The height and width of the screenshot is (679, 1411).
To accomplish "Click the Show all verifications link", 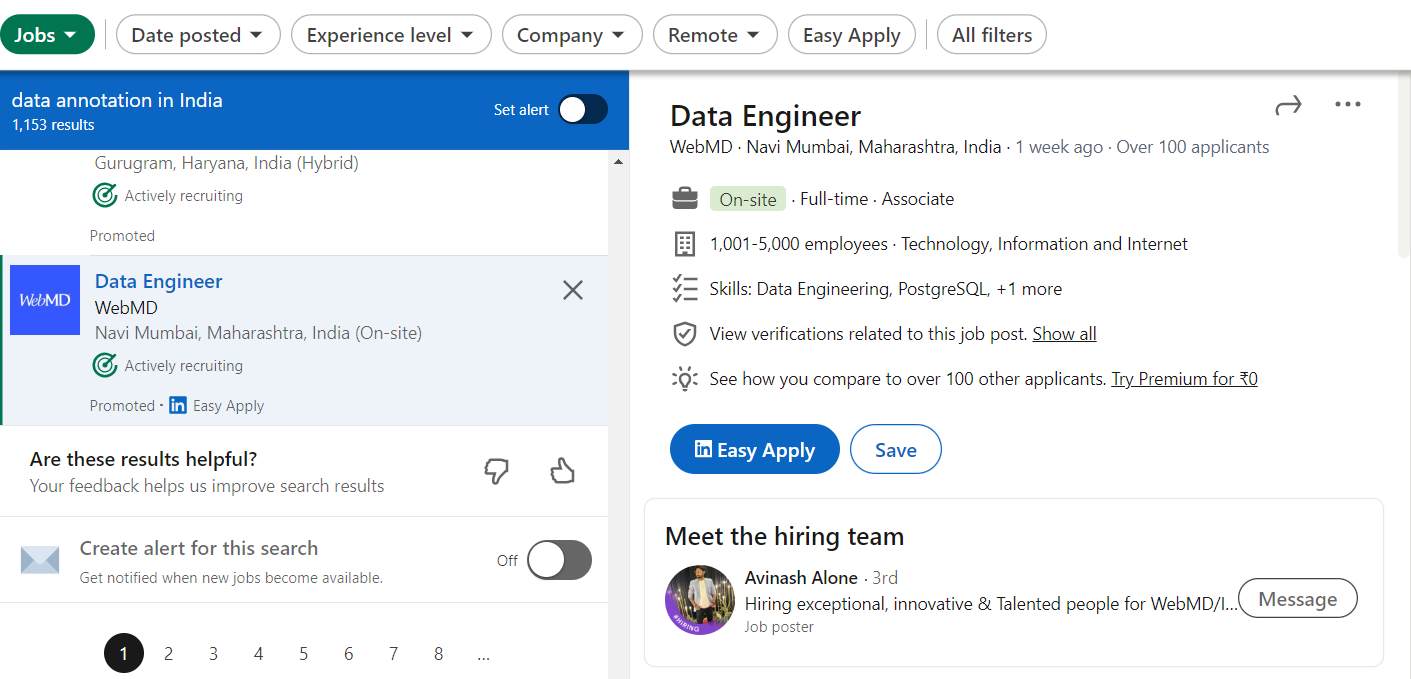I will (x=1064, y=334).
